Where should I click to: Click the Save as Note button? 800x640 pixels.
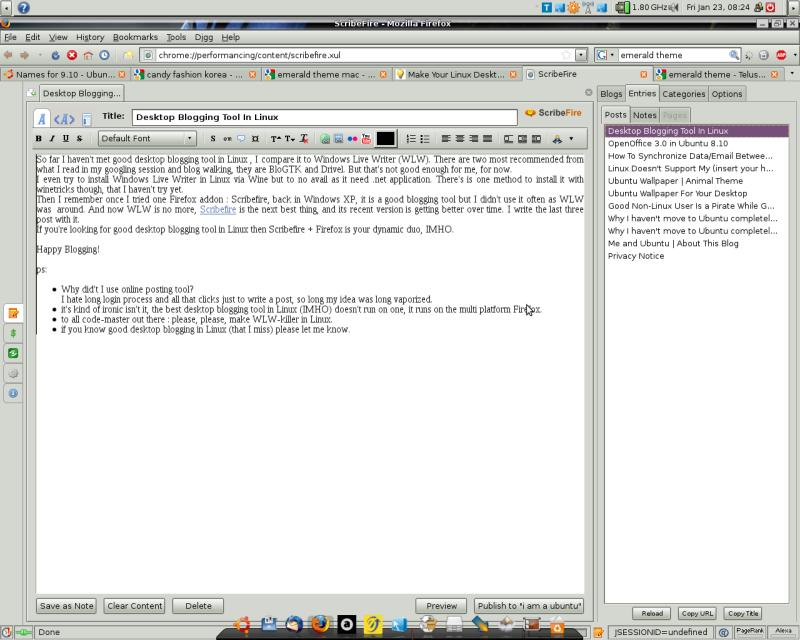tap(67, 606)
